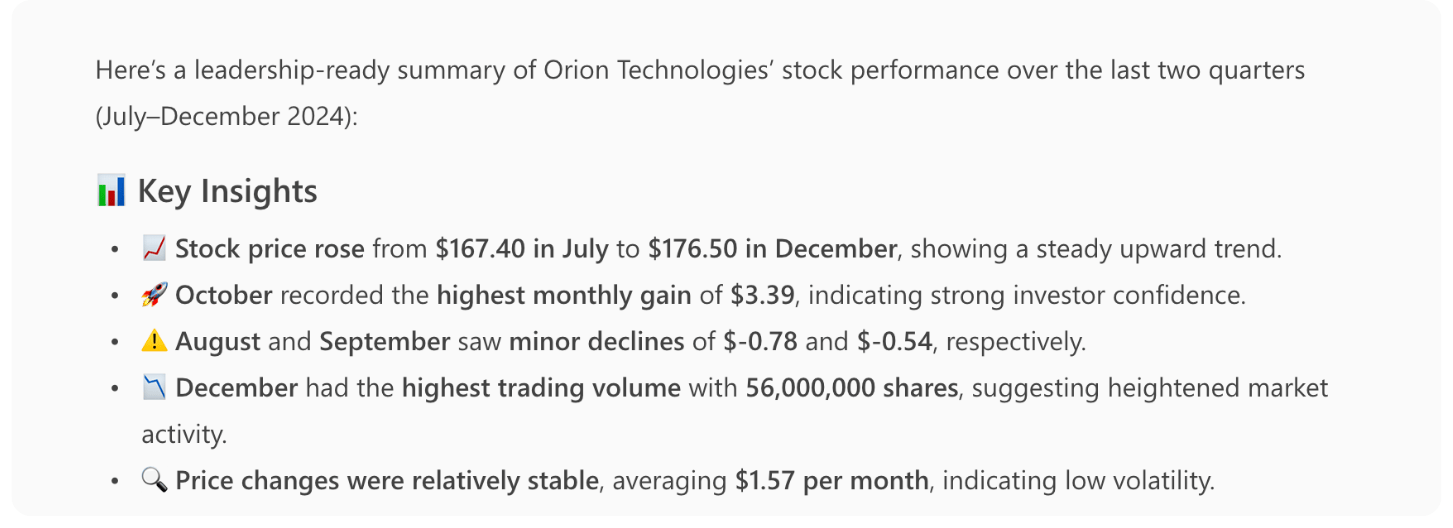
Task: Click the downward chart emoji before December
Action: coord(154,387)
